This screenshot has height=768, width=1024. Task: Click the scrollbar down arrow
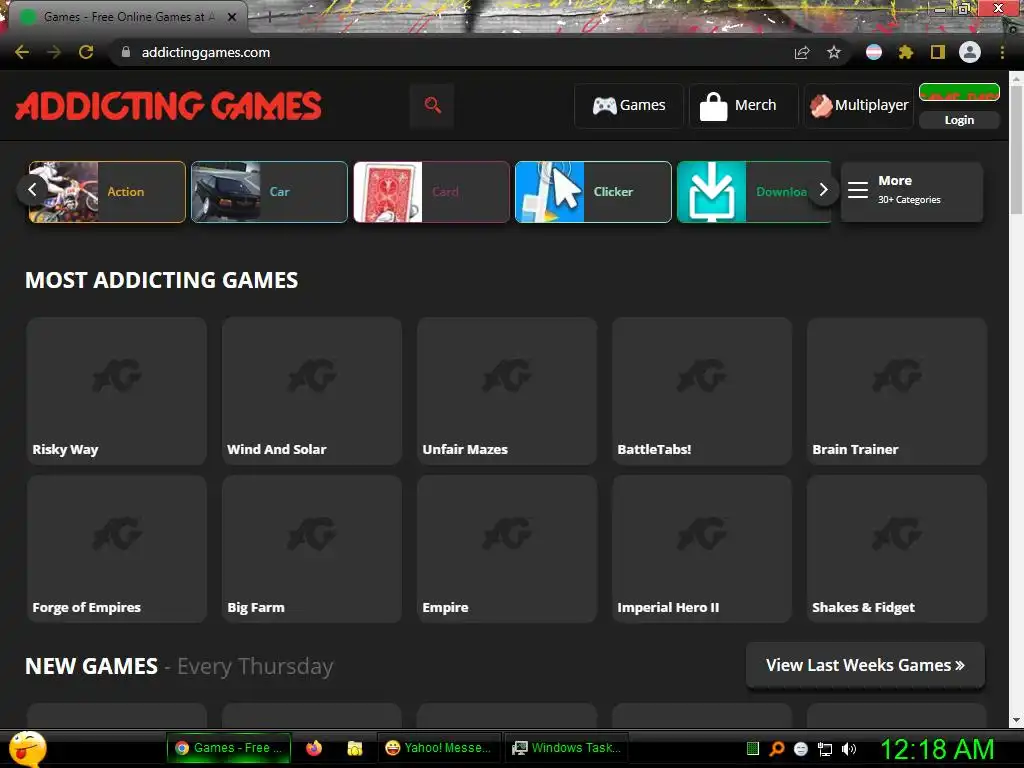(1017, 720)
